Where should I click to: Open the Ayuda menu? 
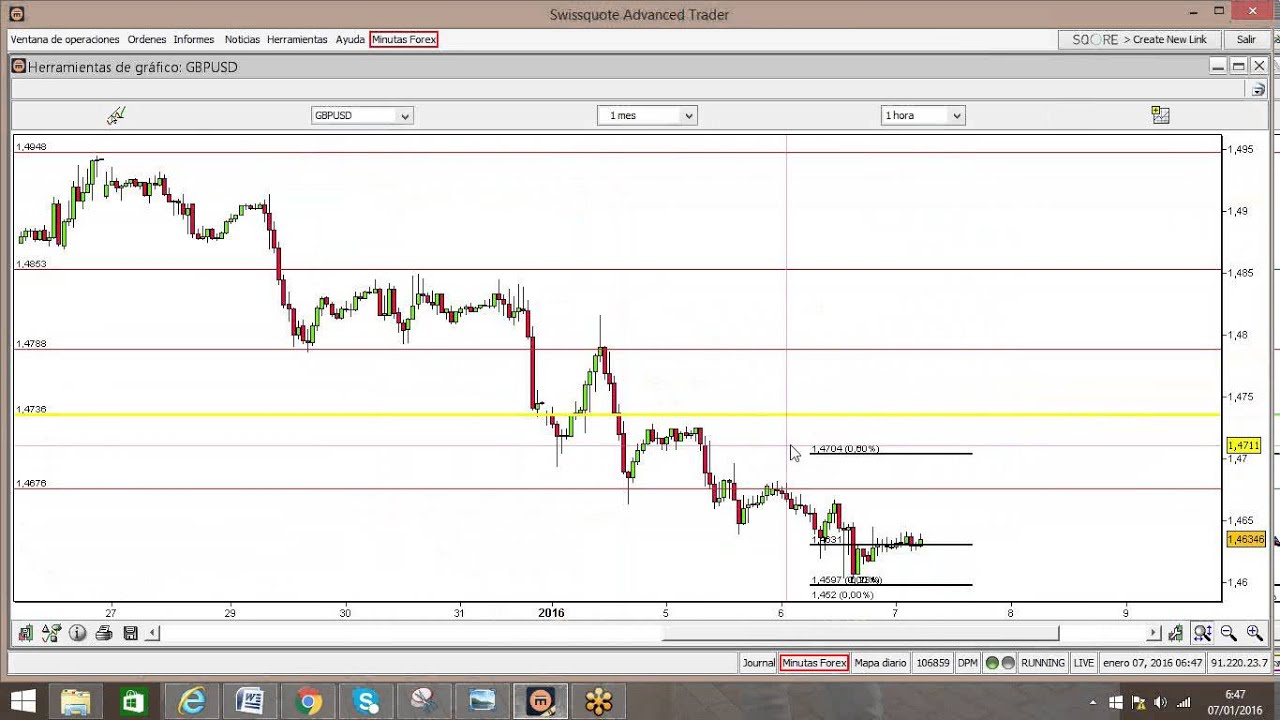(x=350, y=39)
